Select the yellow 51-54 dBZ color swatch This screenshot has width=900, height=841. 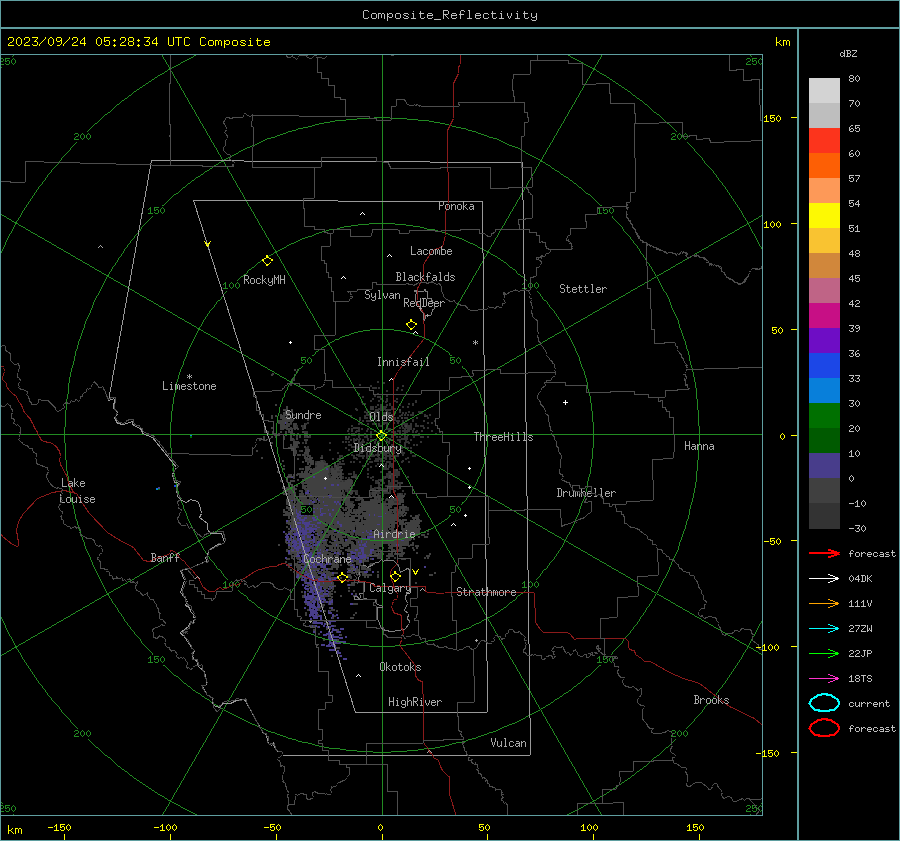(x=824, y=215)
